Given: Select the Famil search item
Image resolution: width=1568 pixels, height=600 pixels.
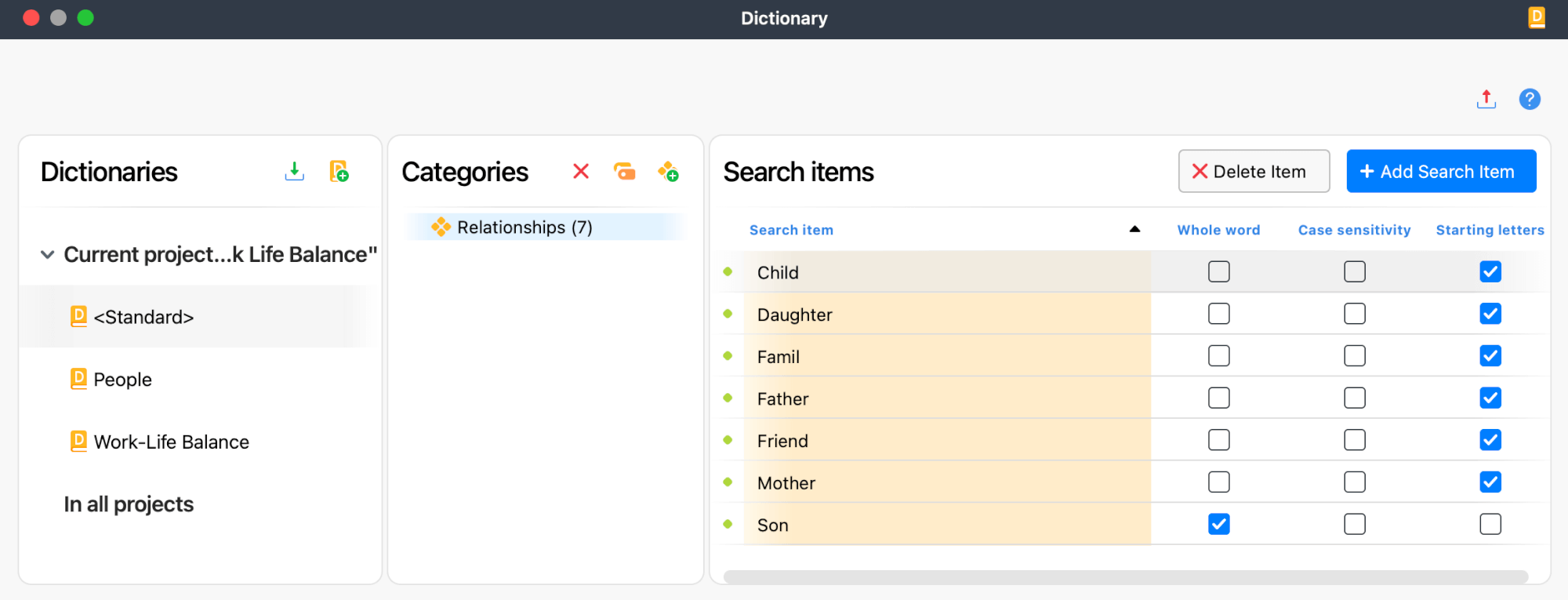Looking at the screenshot, I should pyautogui.click(x=778, y=357).
